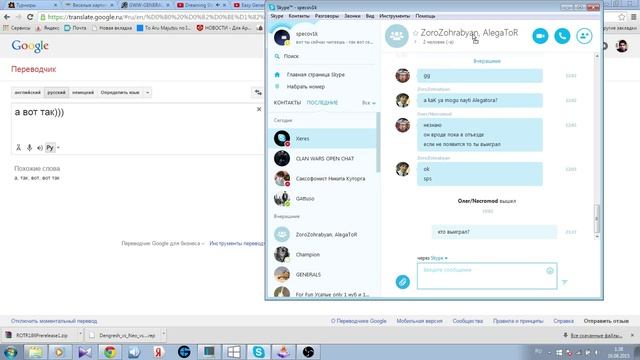Go back in Chrome browser

tap(7, 17)
